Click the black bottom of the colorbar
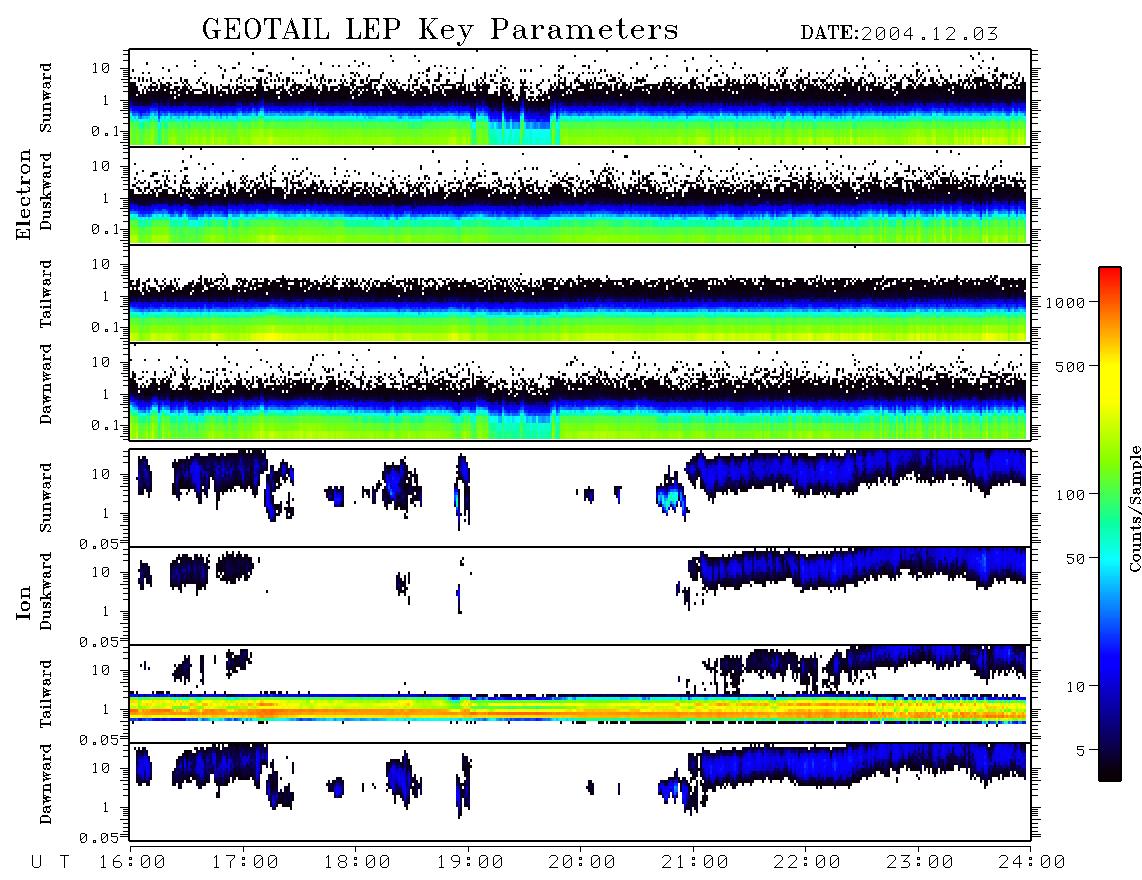The image size is (1142, 880). [x=1110, y=772]
